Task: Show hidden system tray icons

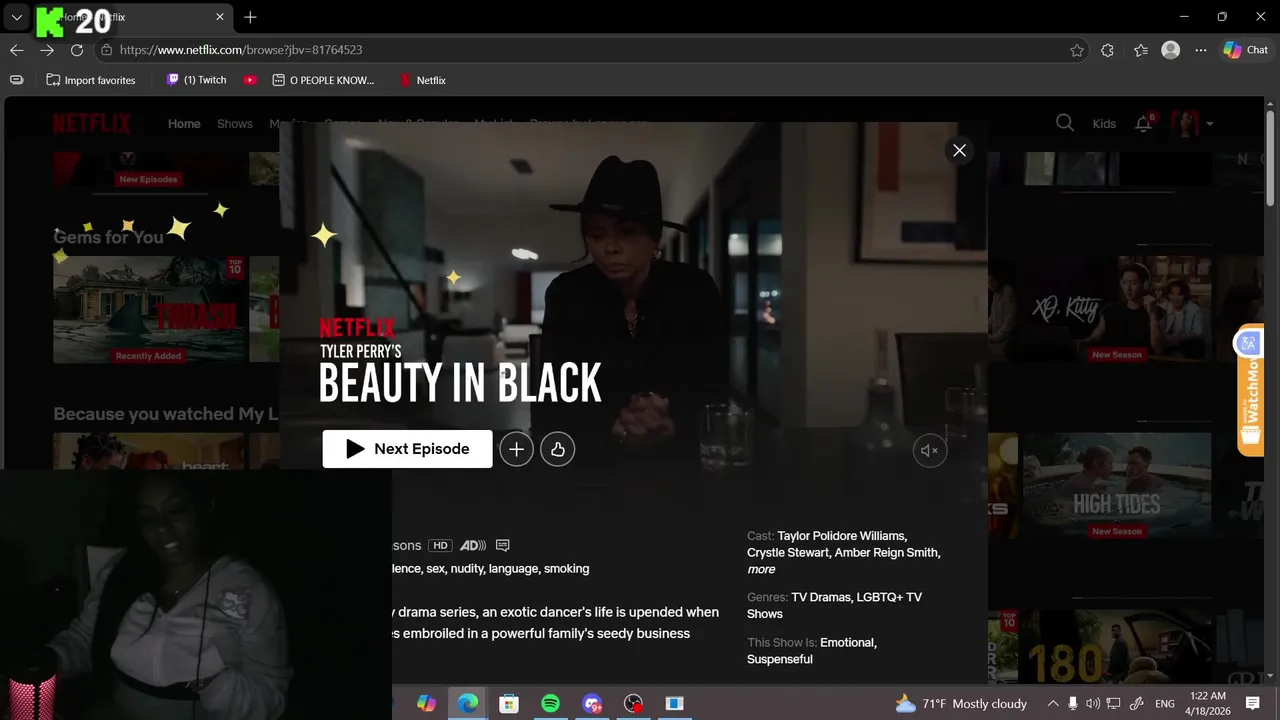Action: [1052, 704]
